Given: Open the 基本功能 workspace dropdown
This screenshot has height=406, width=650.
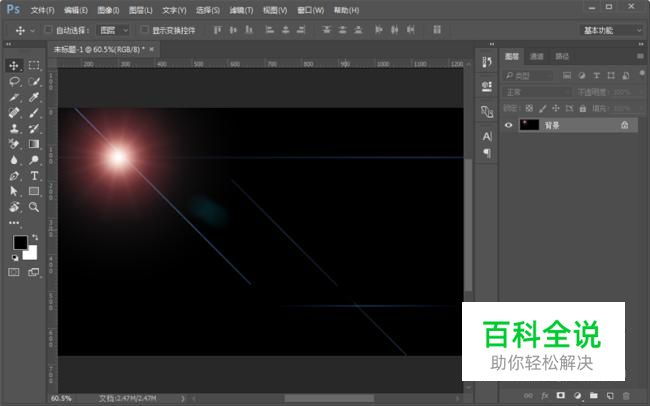Looking at the screenshot, I should point(611,30).
